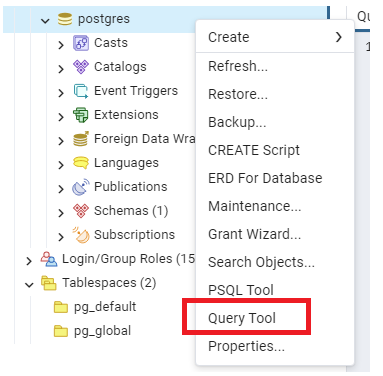Select the Publications tree label
The width and height of the screenshot is (383, 376).
131,187
